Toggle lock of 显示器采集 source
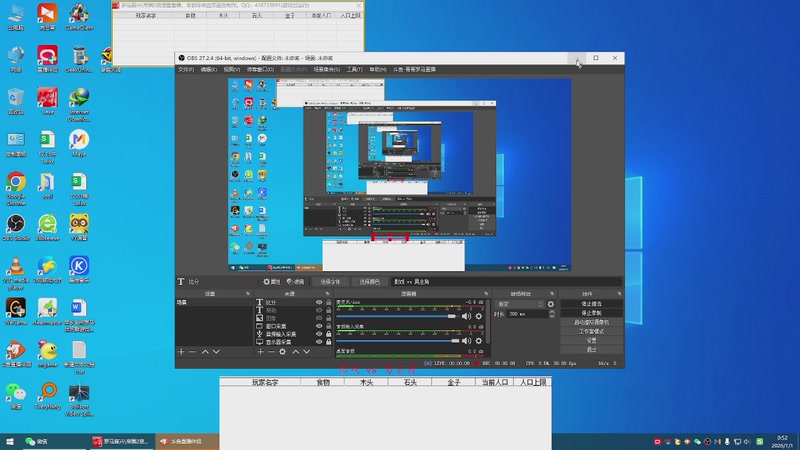Image resolution: width=800 pixels, height=450 pixels. click(x=329, y=342)
